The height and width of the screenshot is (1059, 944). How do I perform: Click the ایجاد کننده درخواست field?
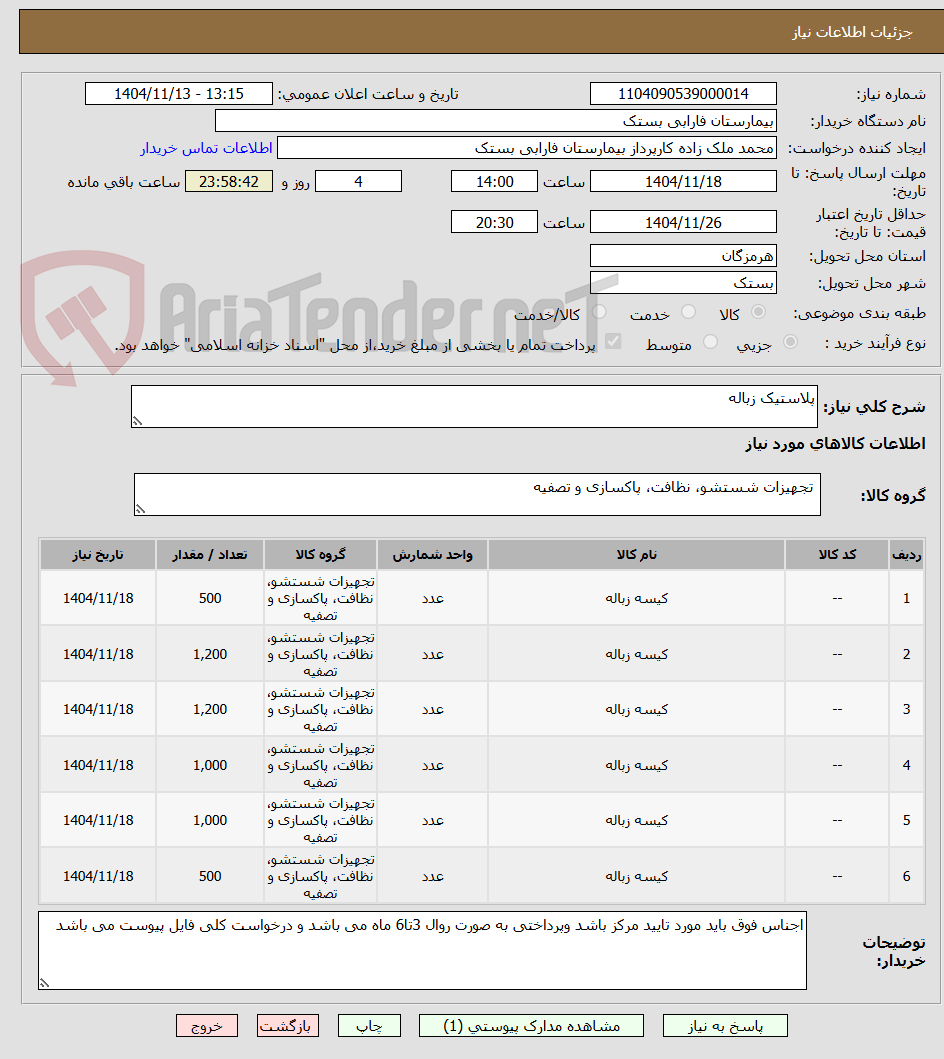pos(527,148)
